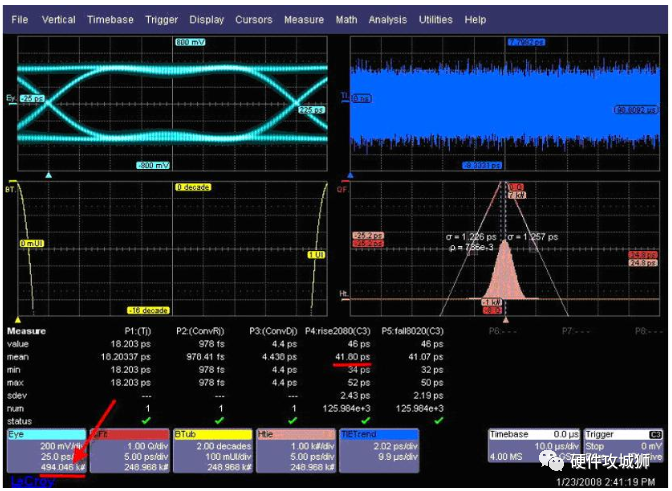Click the 0 mUI label on the bathtub curve
The height and width of the screenshot is (491, 672).
pyautogui.click(x=32, y=243)
